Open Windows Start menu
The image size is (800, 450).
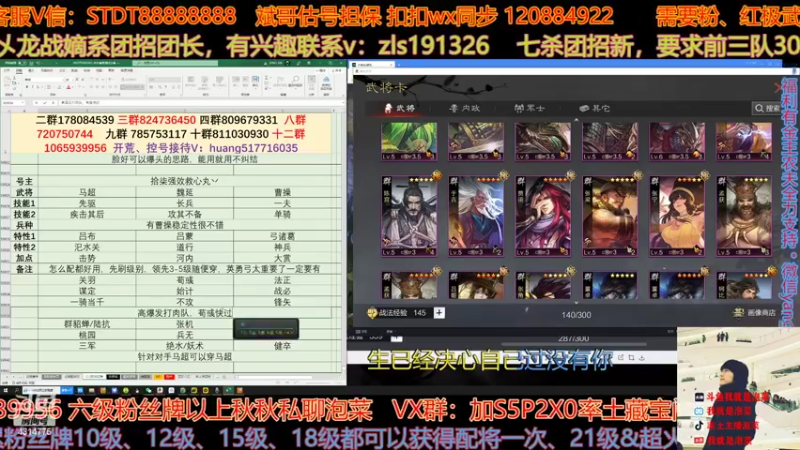[x=6, y=390]
